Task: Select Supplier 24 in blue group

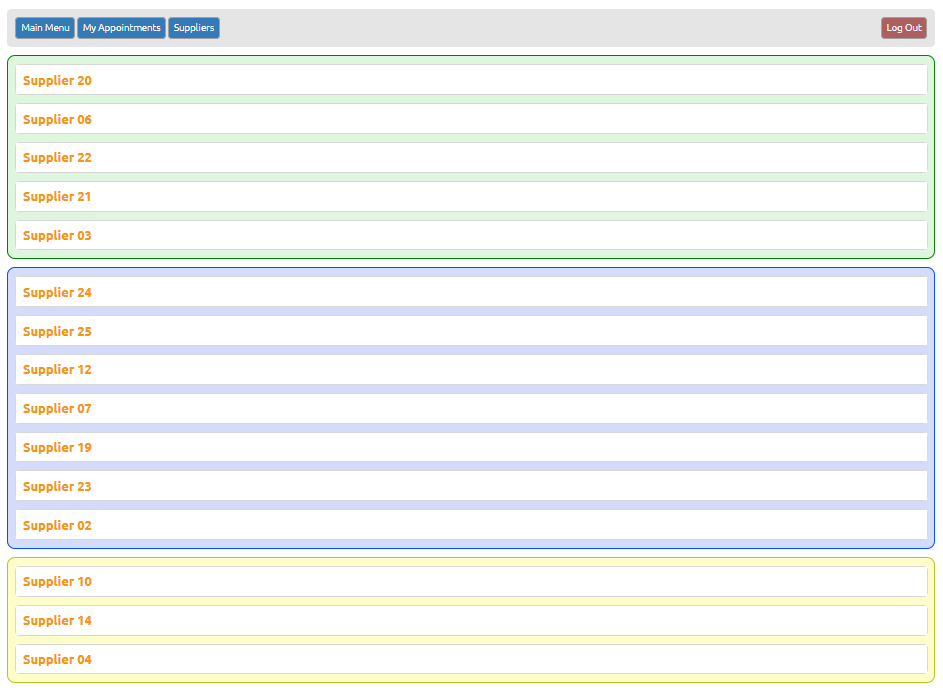Action: tap(471, 292)
